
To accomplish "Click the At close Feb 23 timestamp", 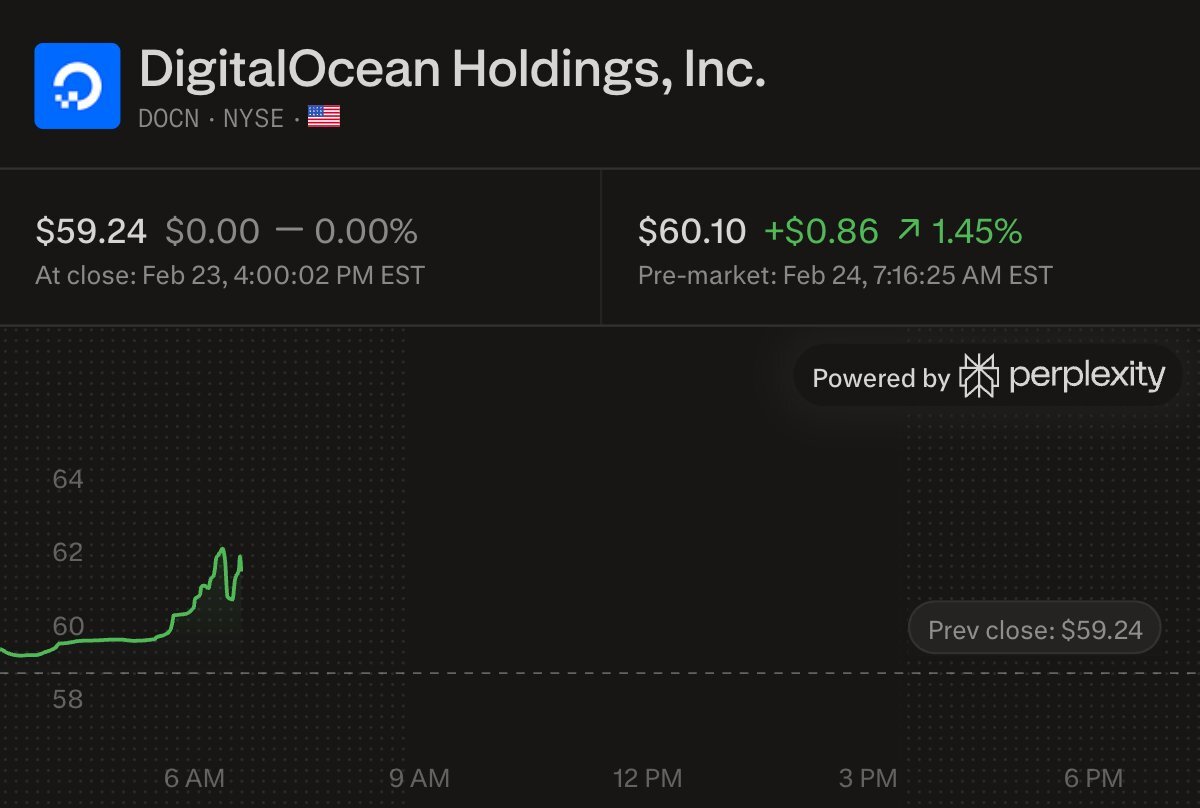I will coord(230,275).
